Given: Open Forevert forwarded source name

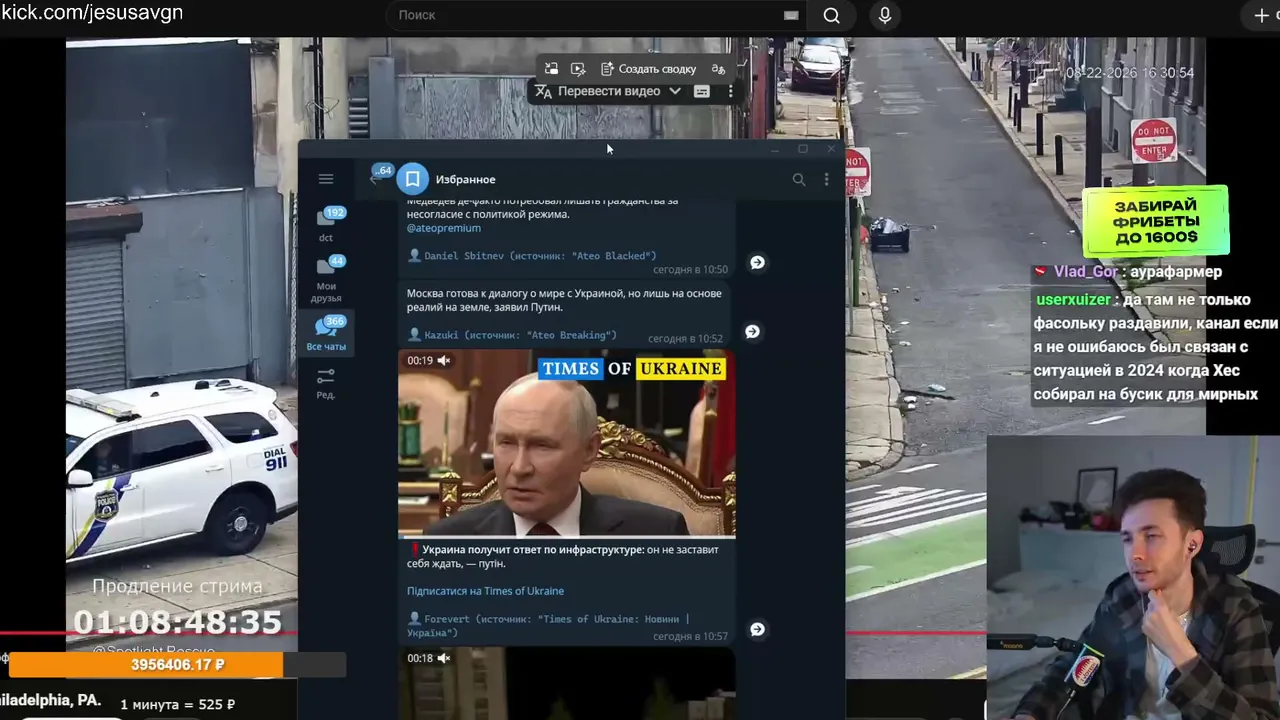Looking at the screenshot, I should coord(548,626).
